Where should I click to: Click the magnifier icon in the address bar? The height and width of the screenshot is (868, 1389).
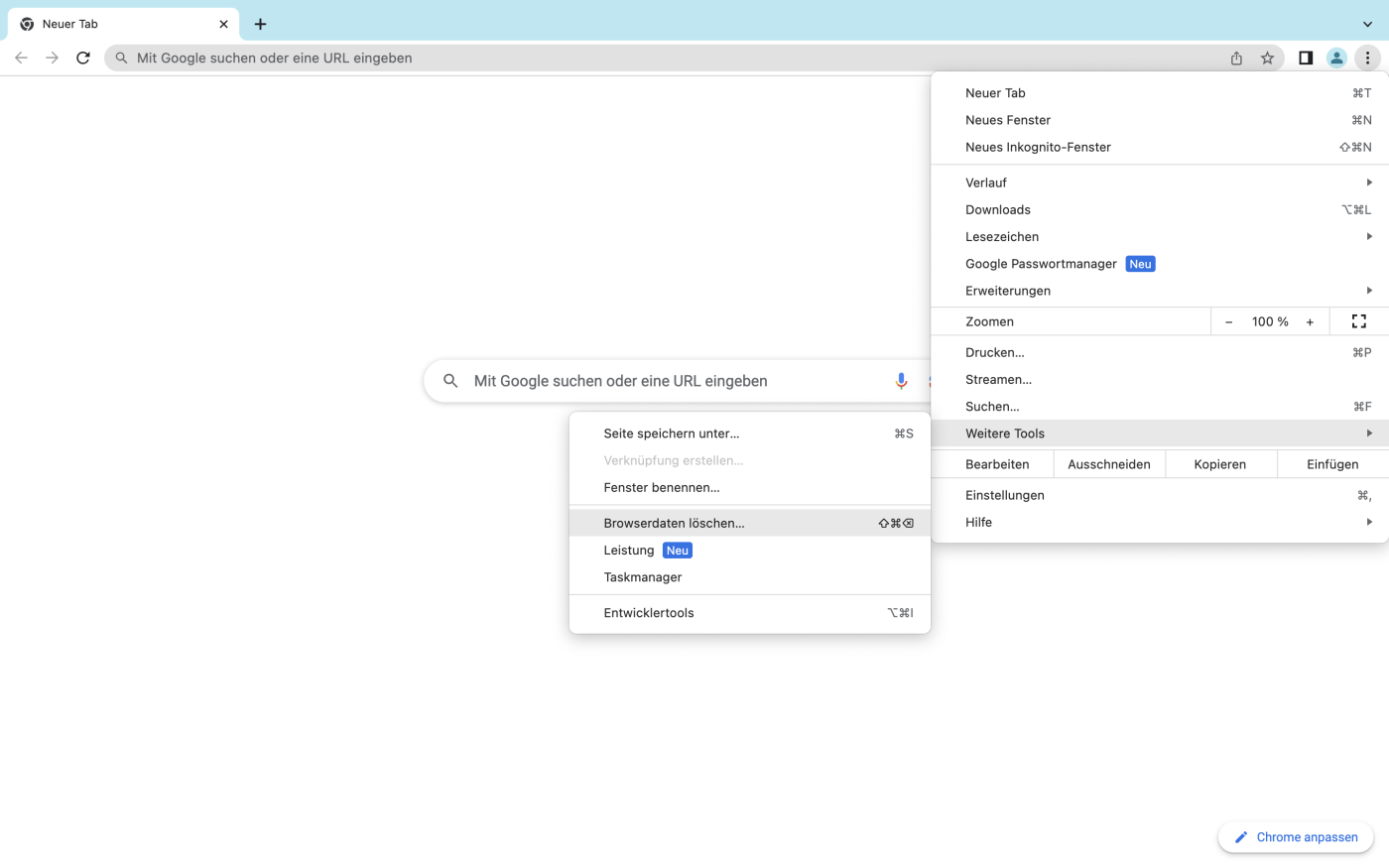coord(119,58)
